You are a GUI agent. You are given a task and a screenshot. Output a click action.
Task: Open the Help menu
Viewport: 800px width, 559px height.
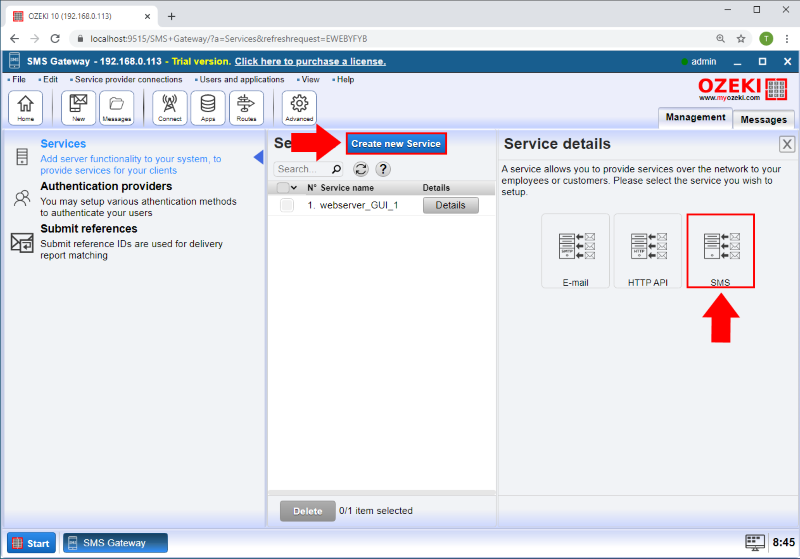tap(345, 80)
